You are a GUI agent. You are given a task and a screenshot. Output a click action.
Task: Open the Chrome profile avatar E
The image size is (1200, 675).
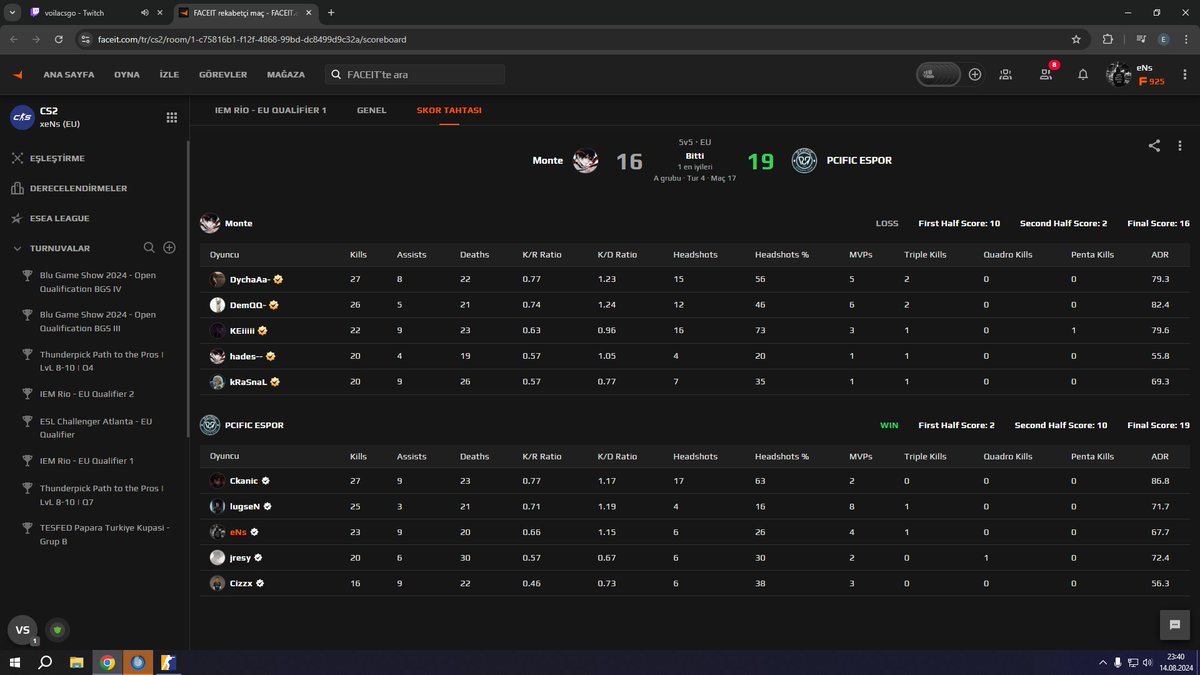click(x=1163, y=39)
